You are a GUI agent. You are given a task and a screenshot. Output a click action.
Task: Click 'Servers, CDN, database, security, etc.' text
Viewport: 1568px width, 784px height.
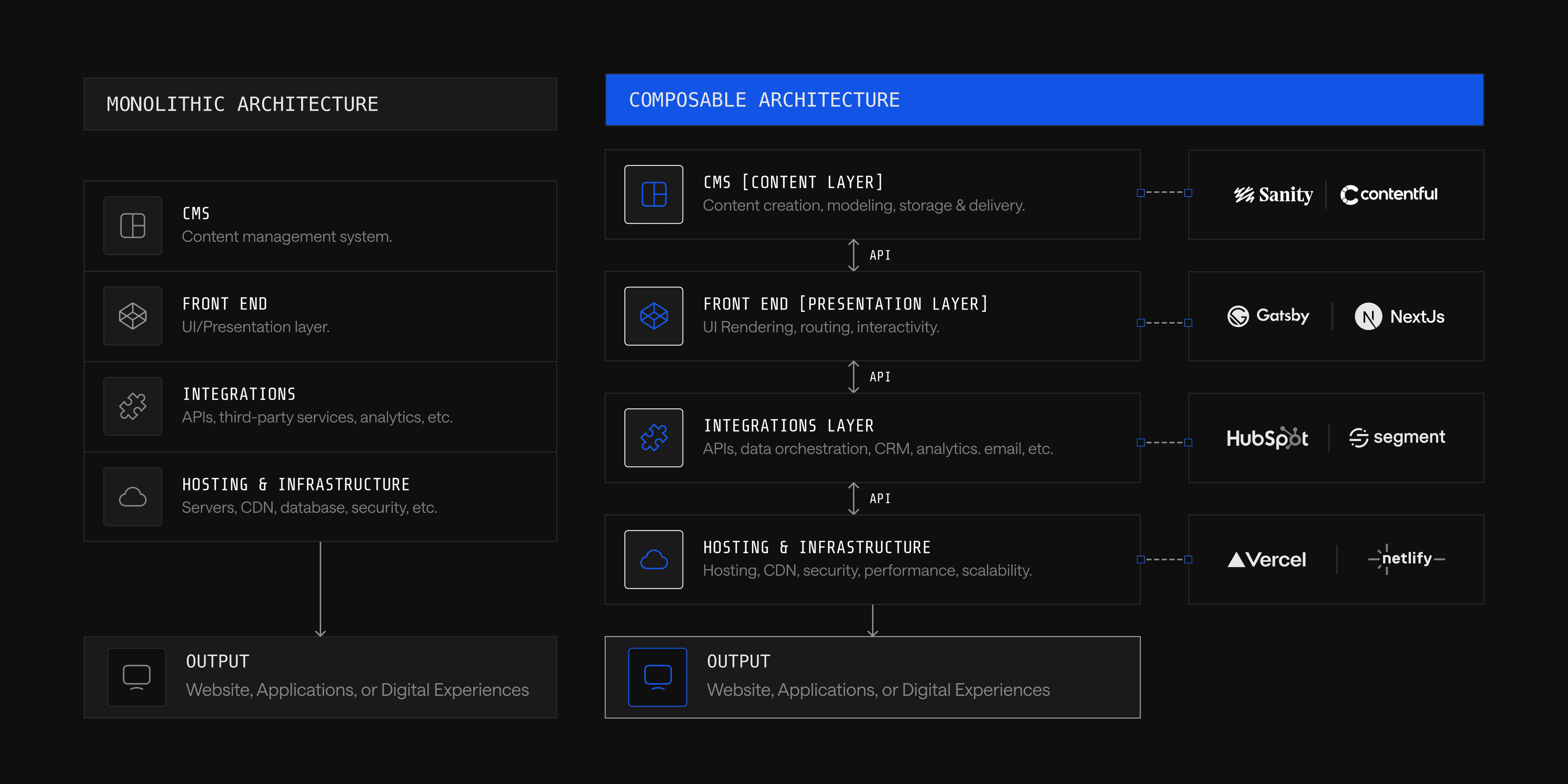pos(310,508)
